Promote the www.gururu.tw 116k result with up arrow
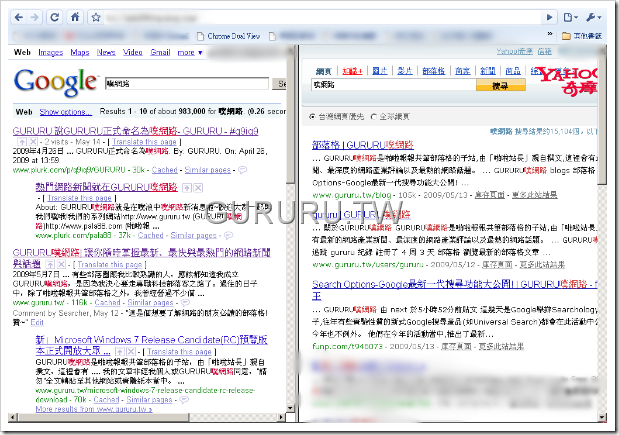This screenshot has width=619, height=435. [50, 264]
